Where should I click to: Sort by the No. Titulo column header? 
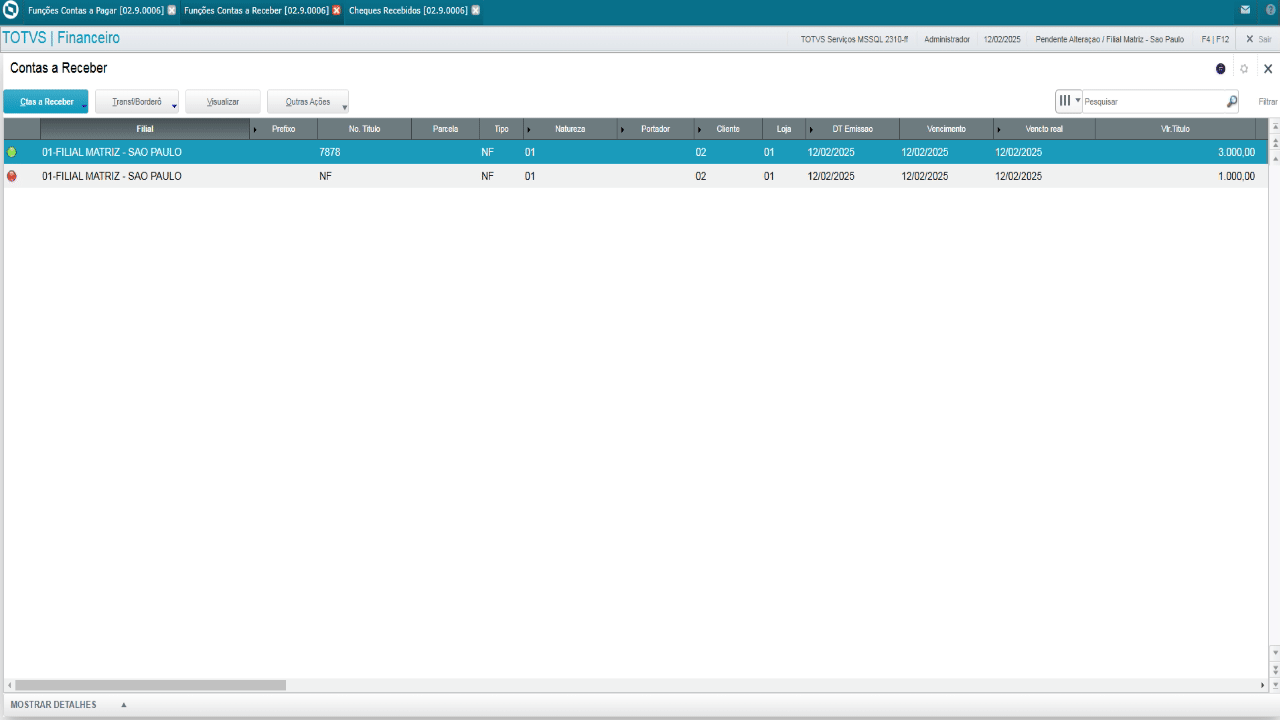[364, 129]
